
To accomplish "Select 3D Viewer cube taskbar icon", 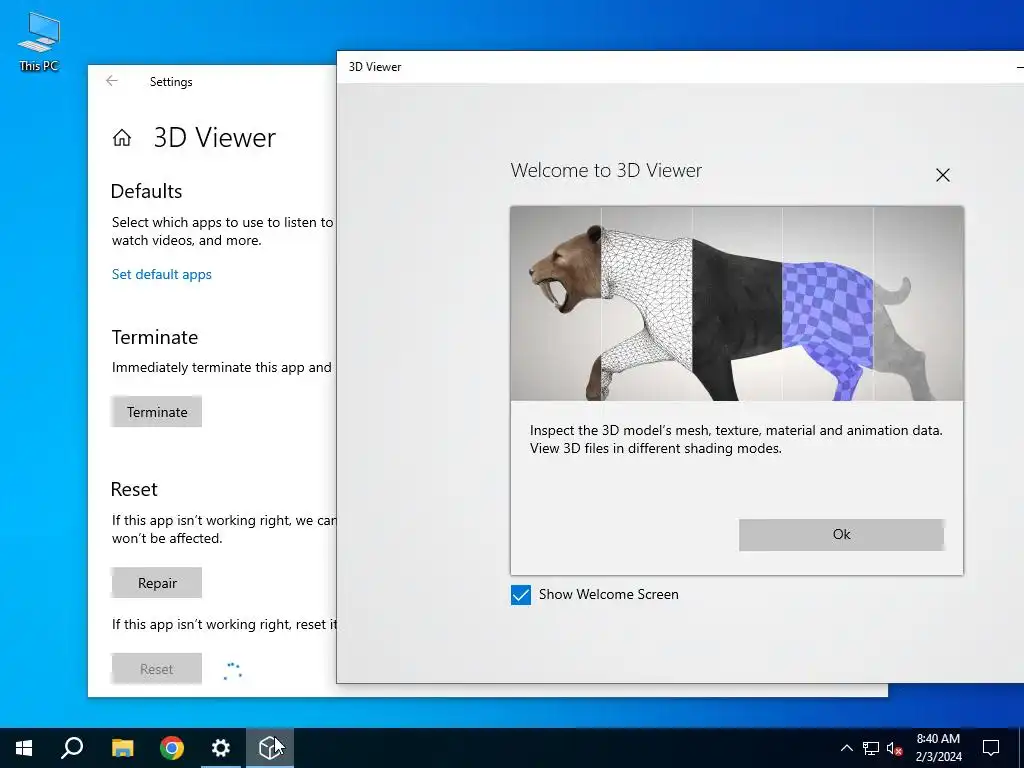I will click(x=270, y=748).
